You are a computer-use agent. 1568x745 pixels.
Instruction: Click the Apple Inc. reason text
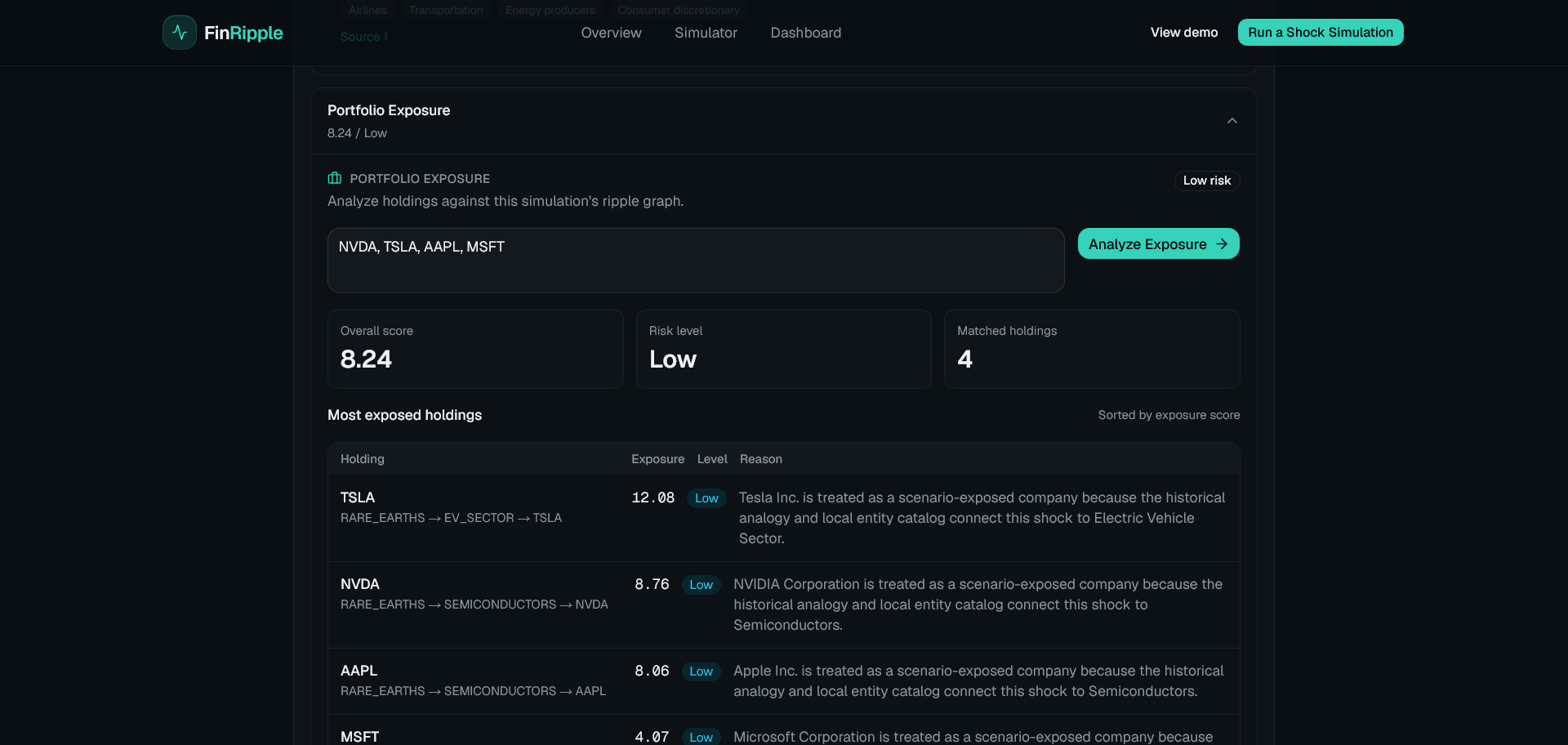coord(978,681)
